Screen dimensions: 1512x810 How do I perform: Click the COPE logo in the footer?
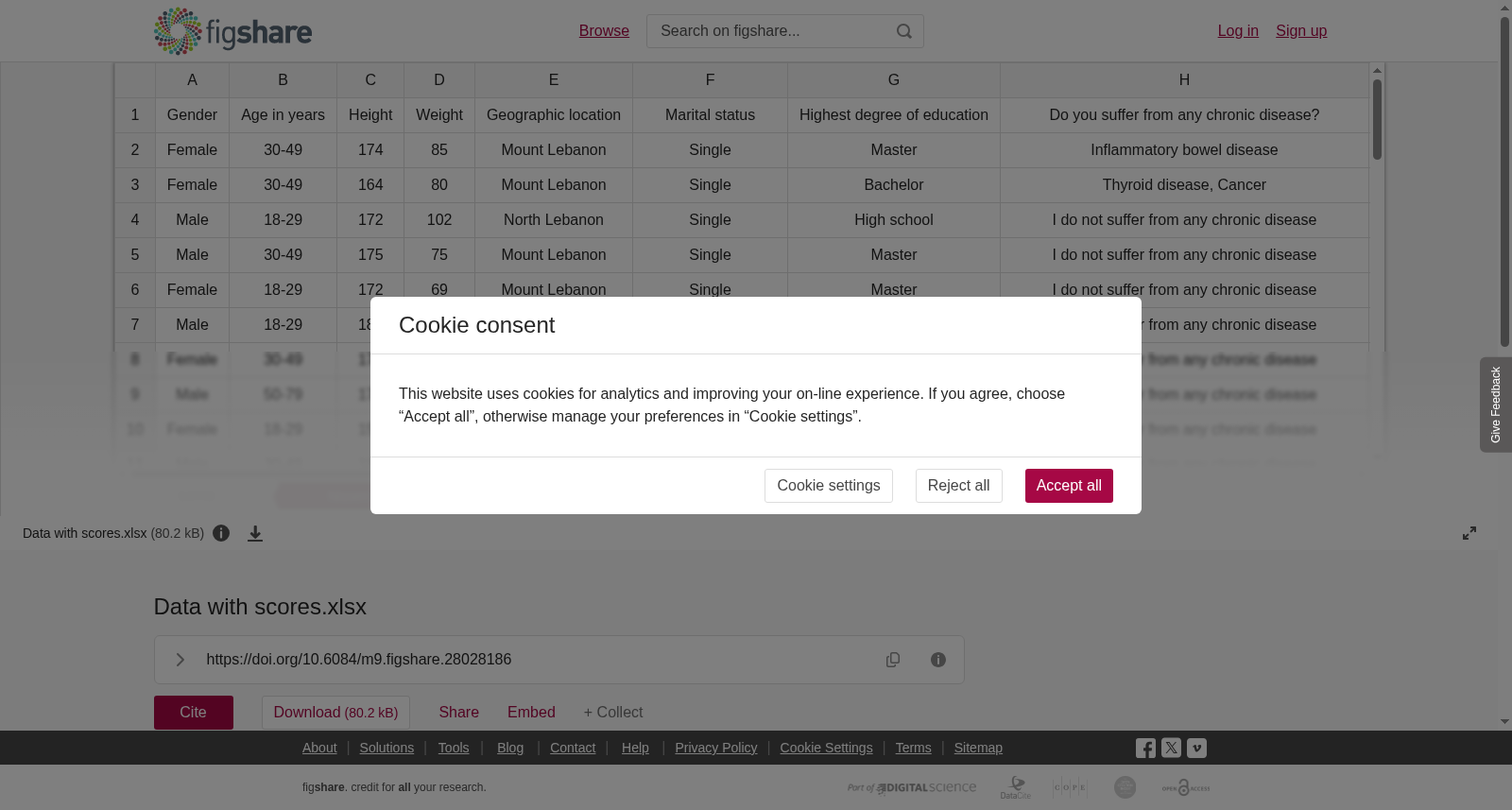[x=1070, y=787]
